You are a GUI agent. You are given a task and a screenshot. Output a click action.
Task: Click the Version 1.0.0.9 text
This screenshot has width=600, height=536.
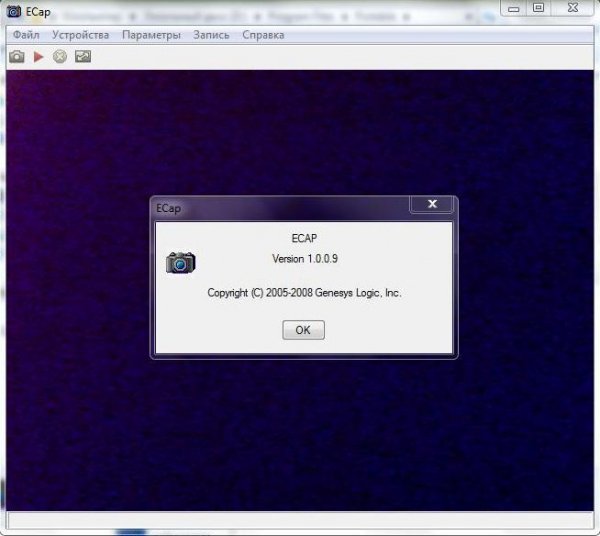(x=305, y=259)
